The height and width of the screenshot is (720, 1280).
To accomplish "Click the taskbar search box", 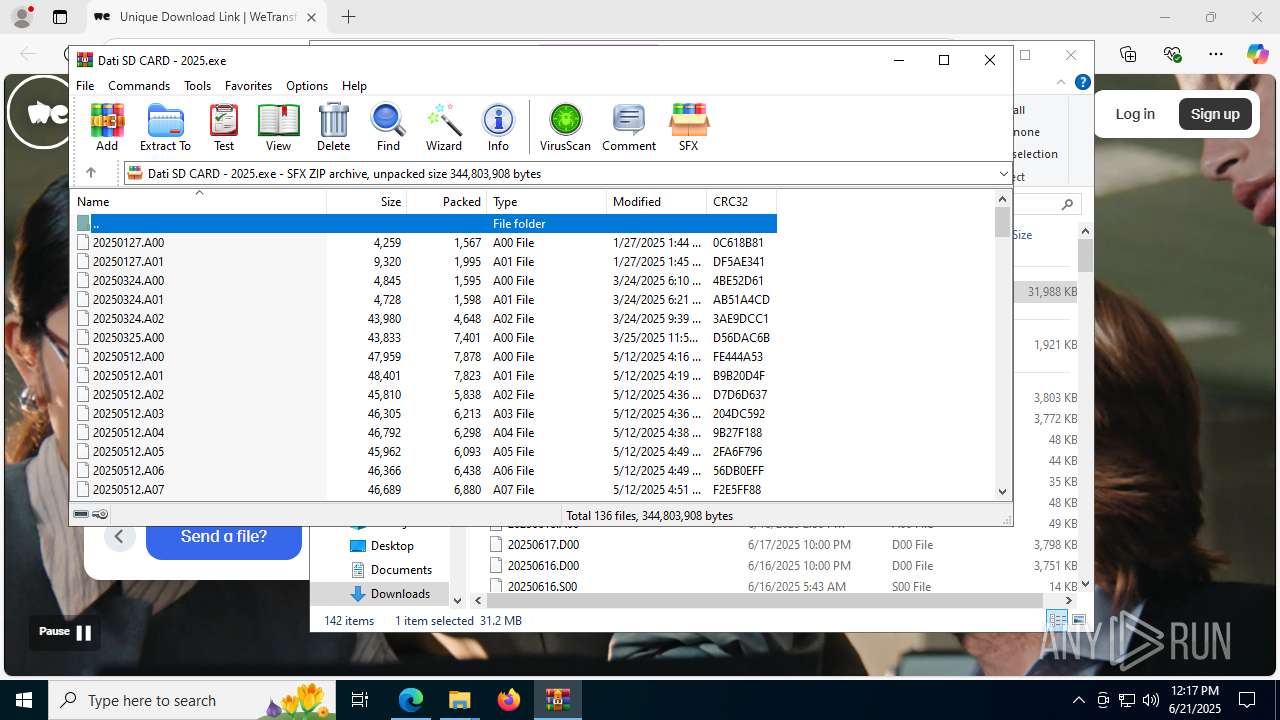I will click(194, 700).
